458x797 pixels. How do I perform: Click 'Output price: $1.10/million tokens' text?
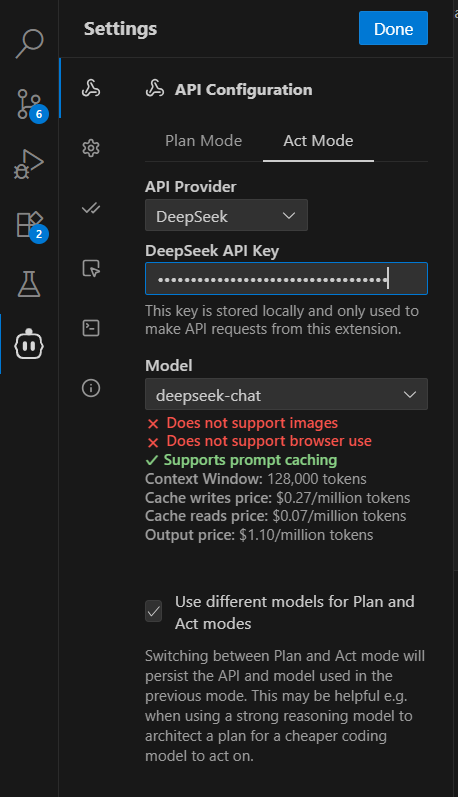pyautogui.click(x=259, y=535)
